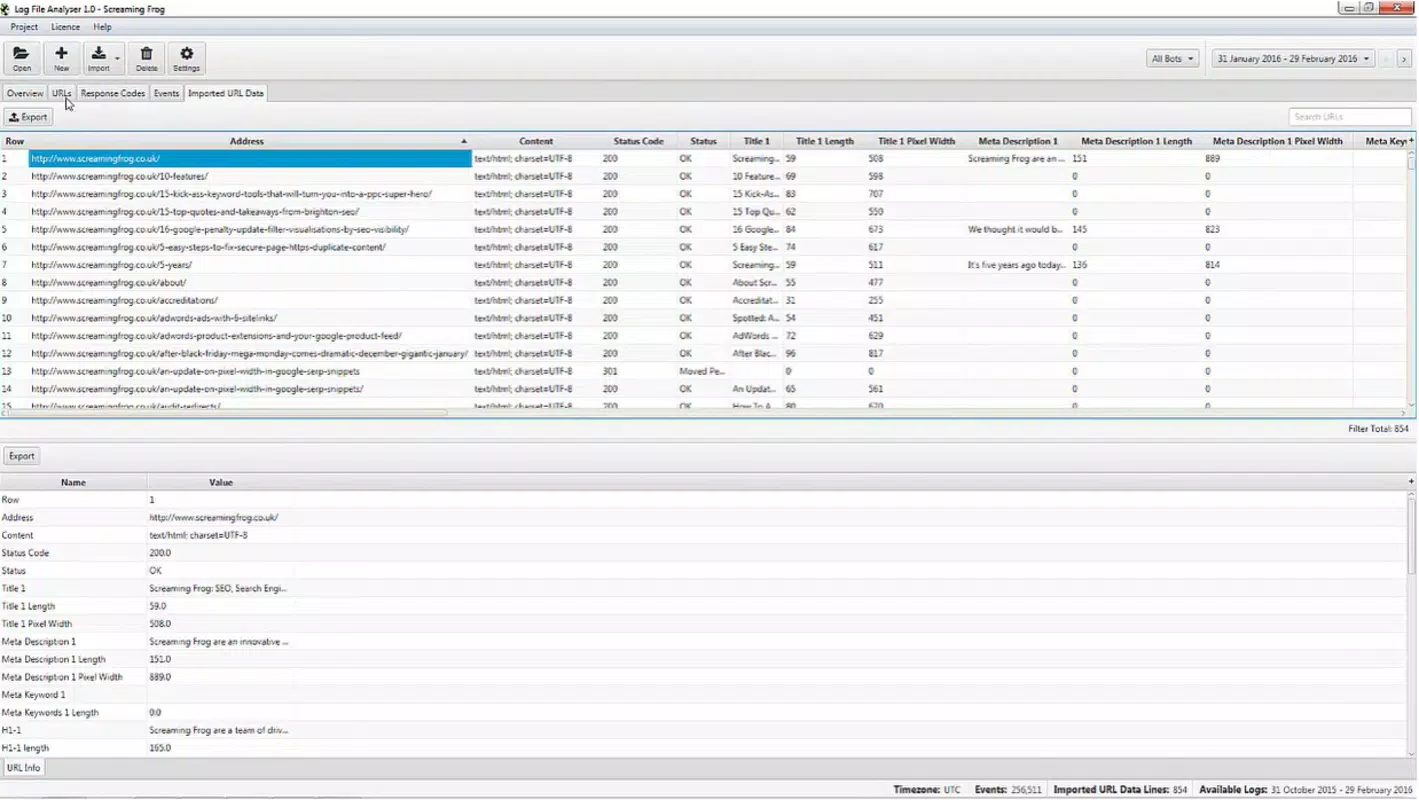The height and width of the screenshot is (800, 1419).
Task: Click the Meta Description 1 row in the details panel
Action: point(704,641)
